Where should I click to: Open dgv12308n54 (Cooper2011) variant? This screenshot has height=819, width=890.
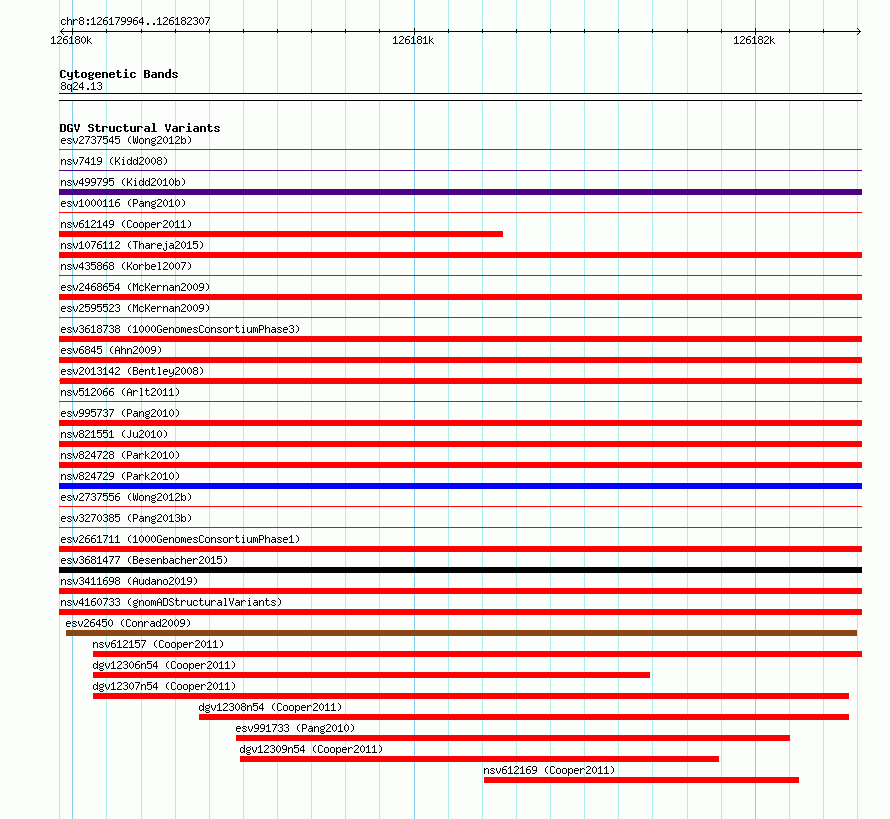(x=270, y=707)
